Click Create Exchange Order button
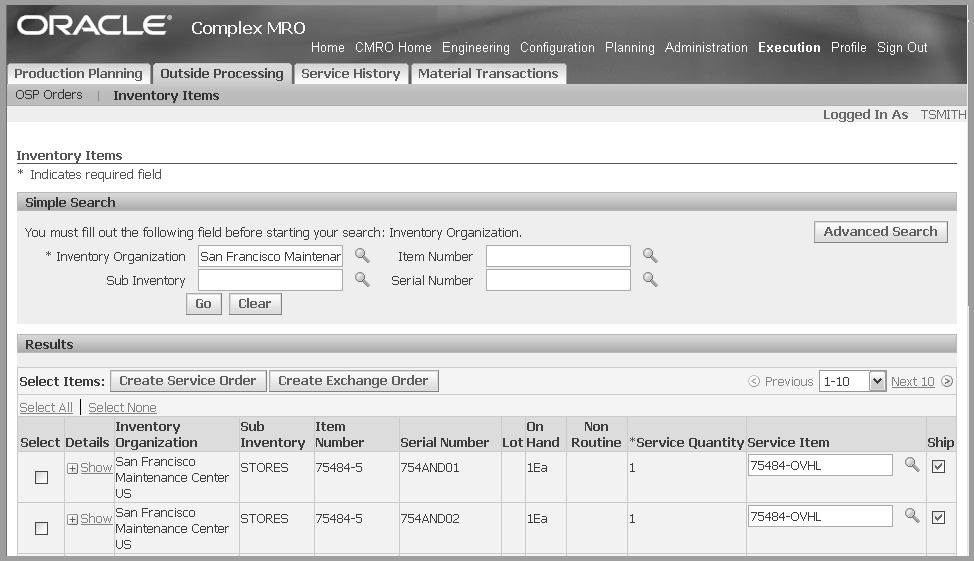The height and width of the screenshot is (561, 974). coord(353,381)
